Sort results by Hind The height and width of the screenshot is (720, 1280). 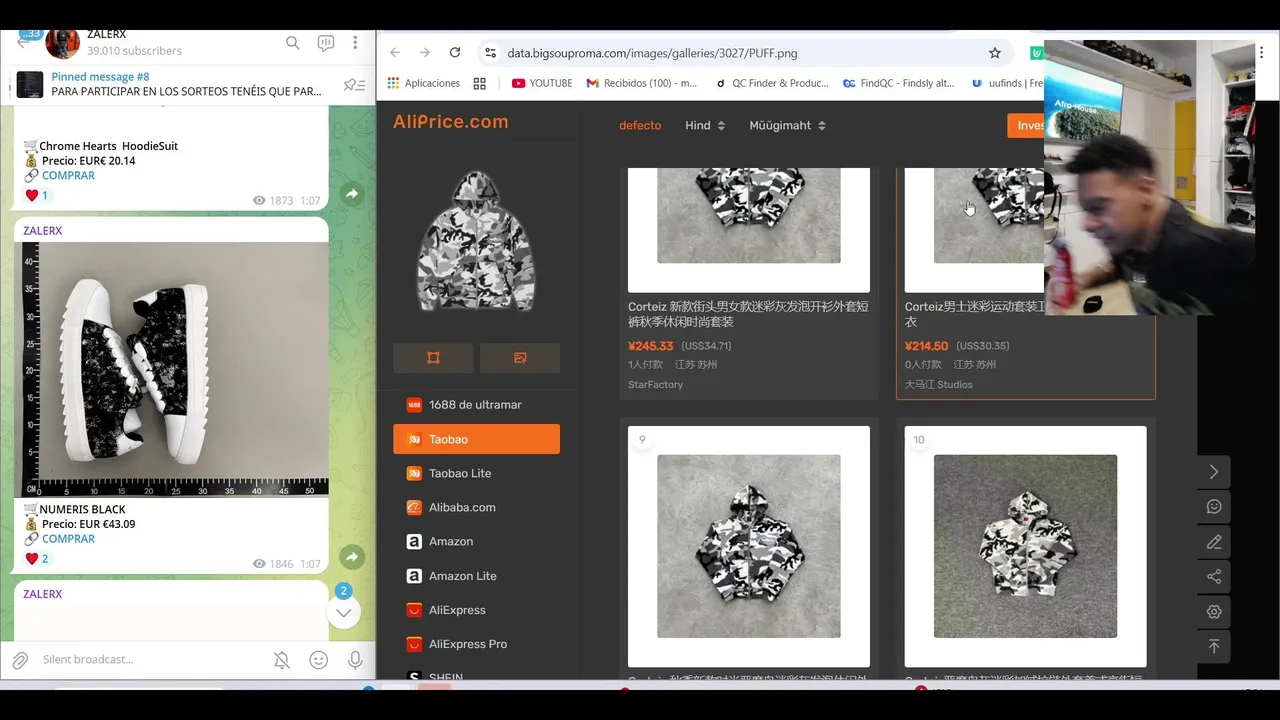click(x=705, y=125)
